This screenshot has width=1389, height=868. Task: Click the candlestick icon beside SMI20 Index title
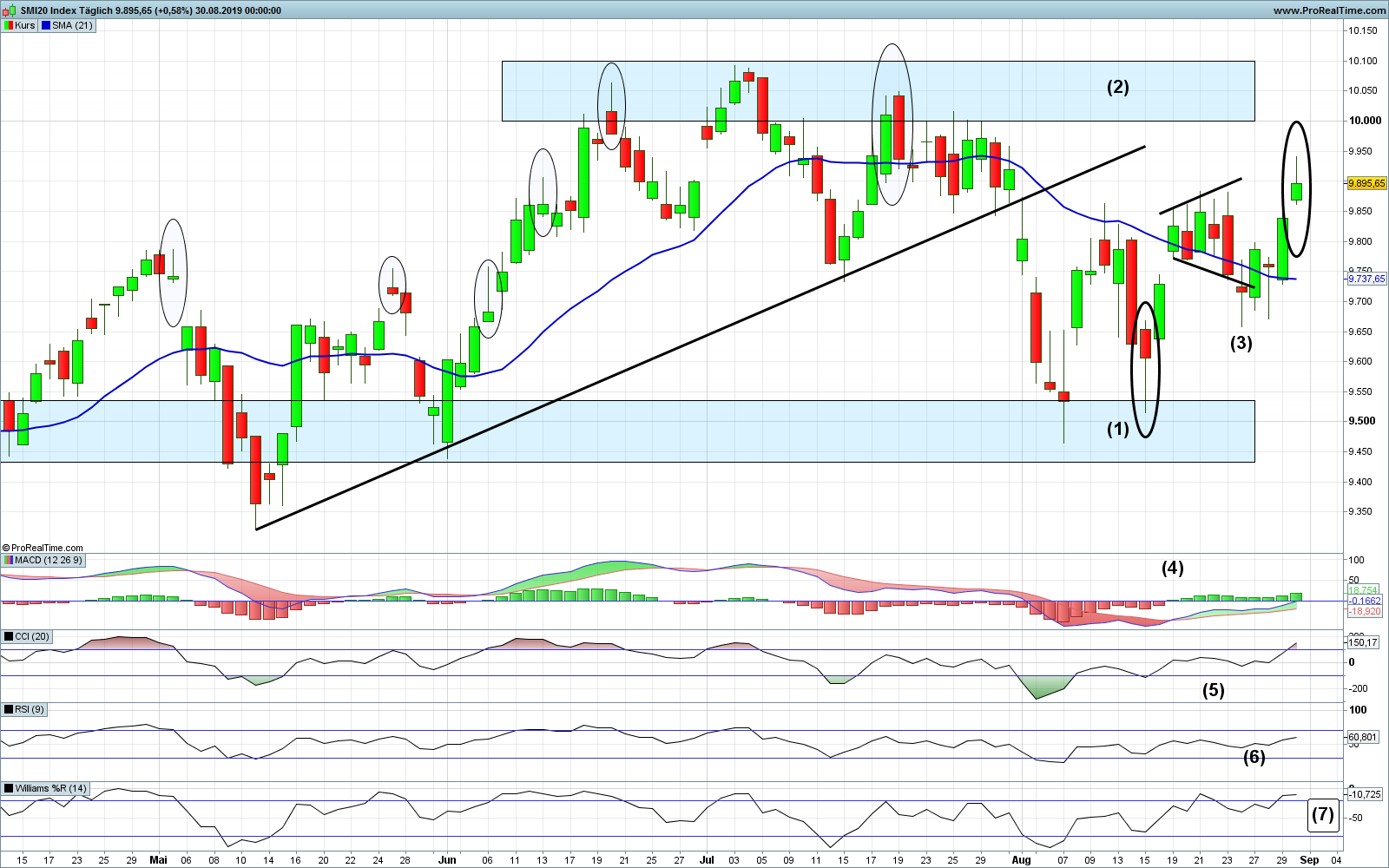[x=10, y=10]
